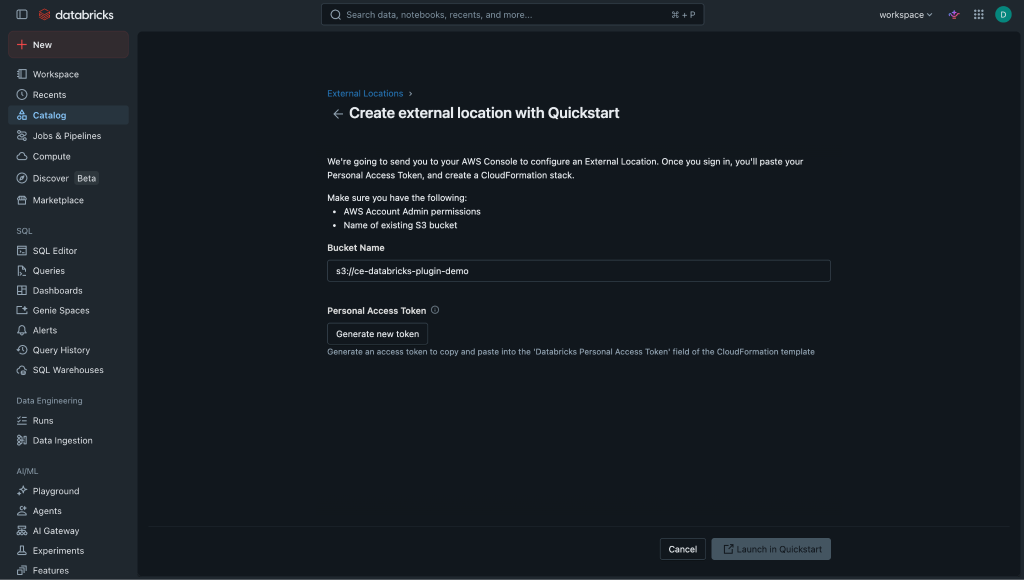Click the Alerts bell icon

click(22, 330)
